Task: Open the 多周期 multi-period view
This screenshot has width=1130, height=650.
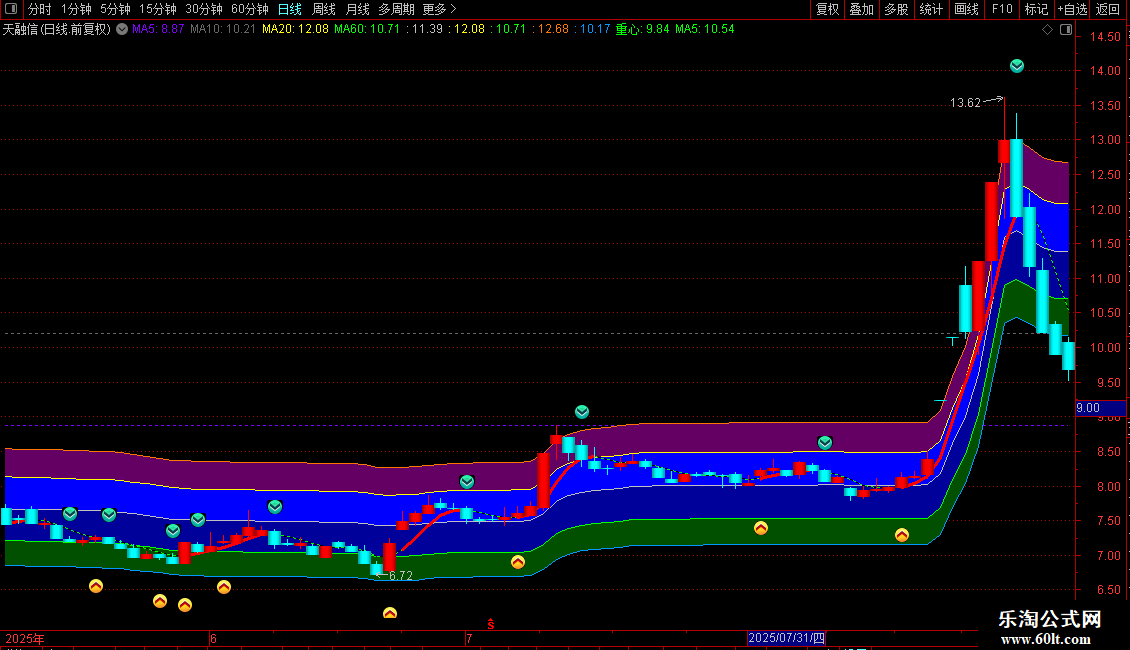Action: coord(396,9)
